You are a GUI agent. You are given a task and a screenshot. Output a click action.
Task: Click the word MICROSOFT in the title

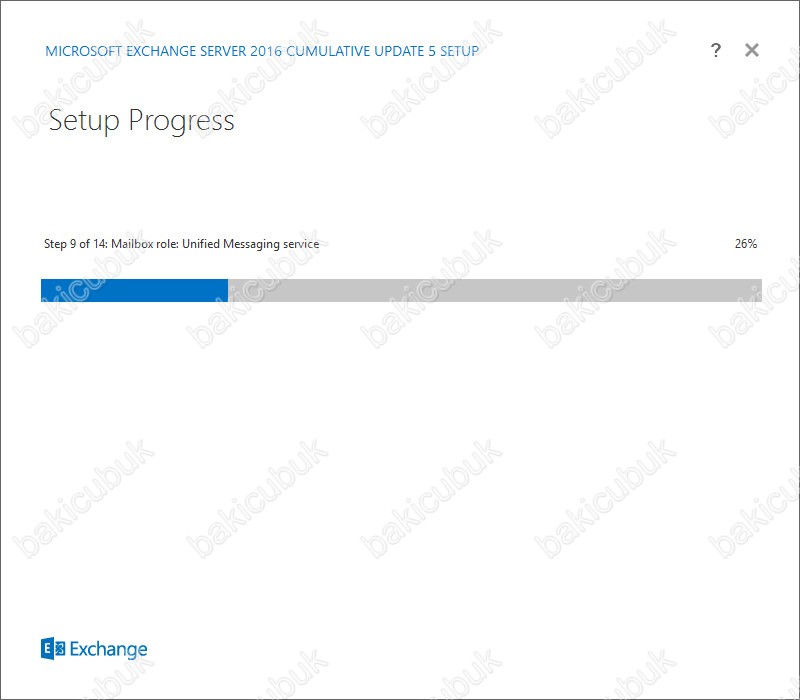tap(84, 51)
